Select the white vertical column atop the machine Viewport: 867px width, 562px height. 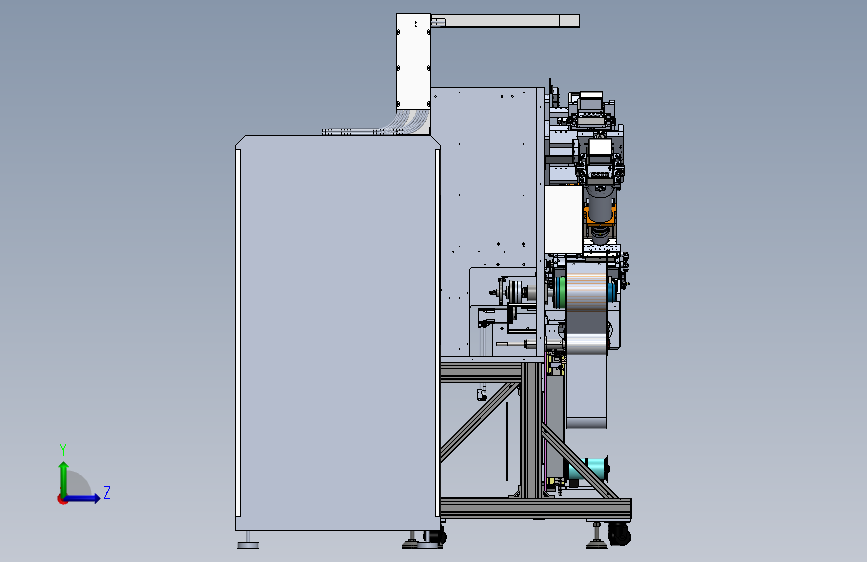413,62
